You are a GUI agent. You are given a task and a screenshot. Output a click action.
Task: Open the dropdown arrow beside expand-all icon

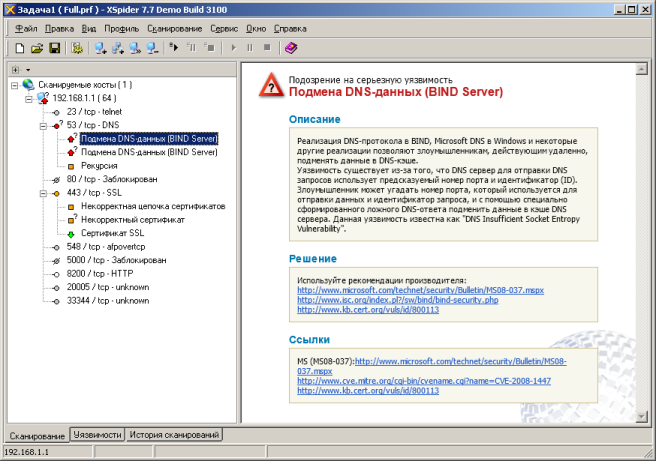(28, 70)
